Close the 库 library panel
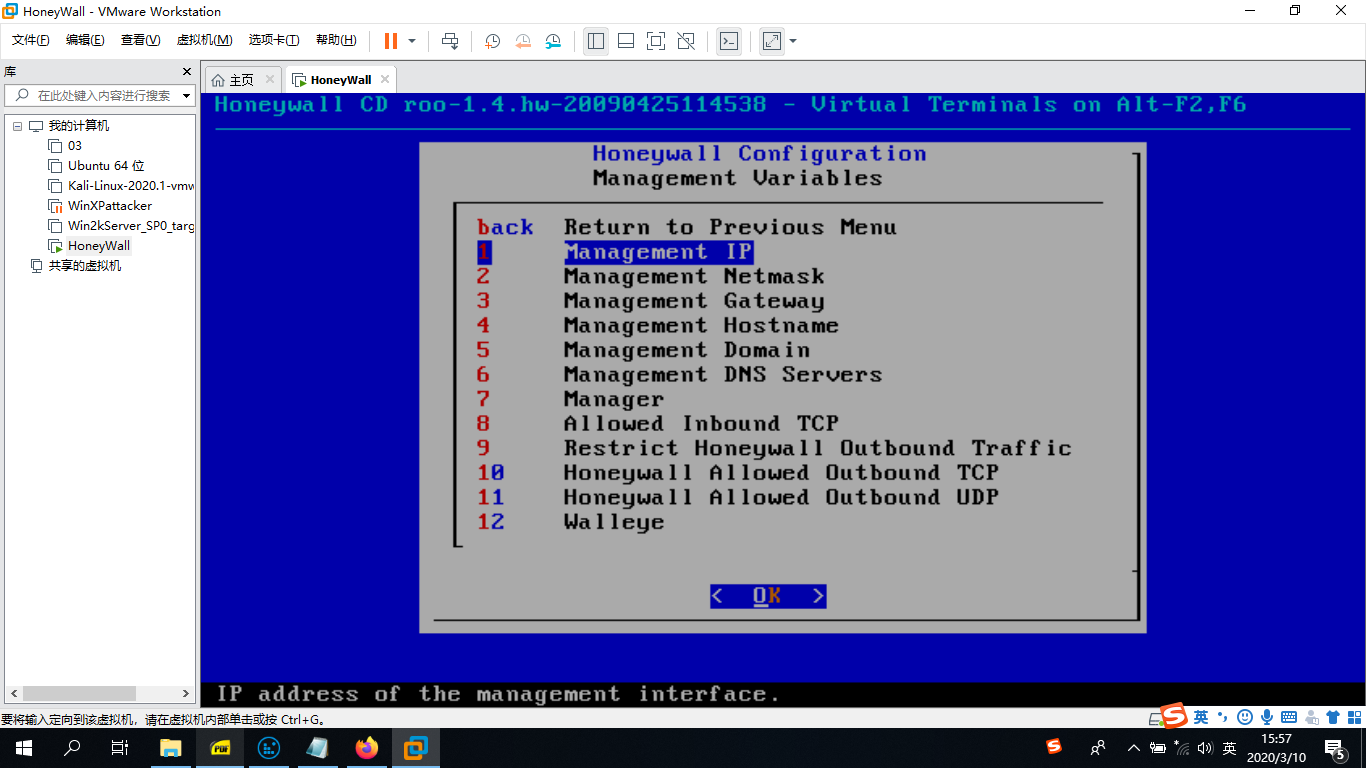The height and width of the screenshot is (768, 1366). pyautogui.click(x=186, y=72)
